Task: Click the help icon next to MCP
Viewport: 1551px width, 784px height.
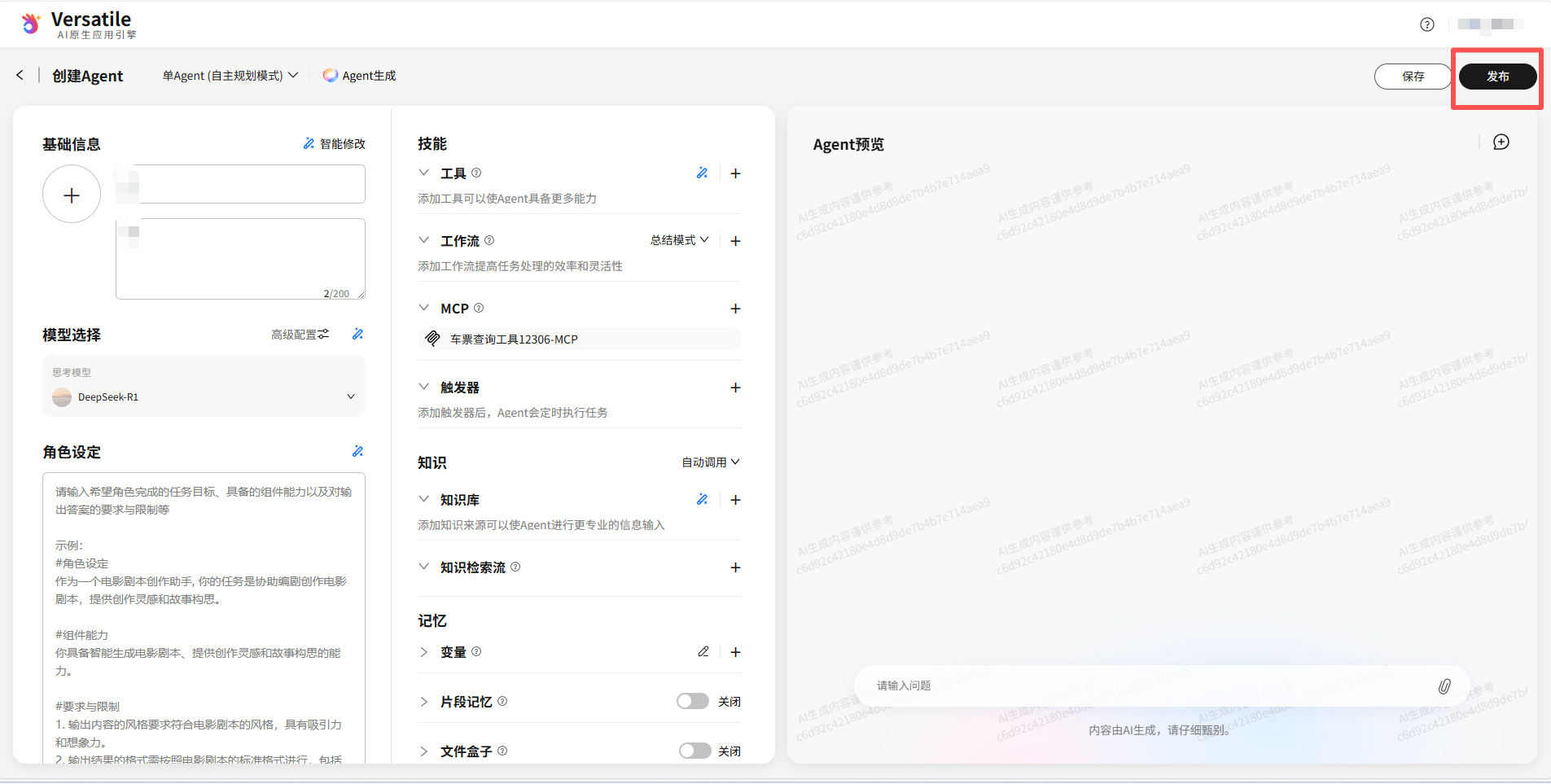Action: click(x=479, y=309)
